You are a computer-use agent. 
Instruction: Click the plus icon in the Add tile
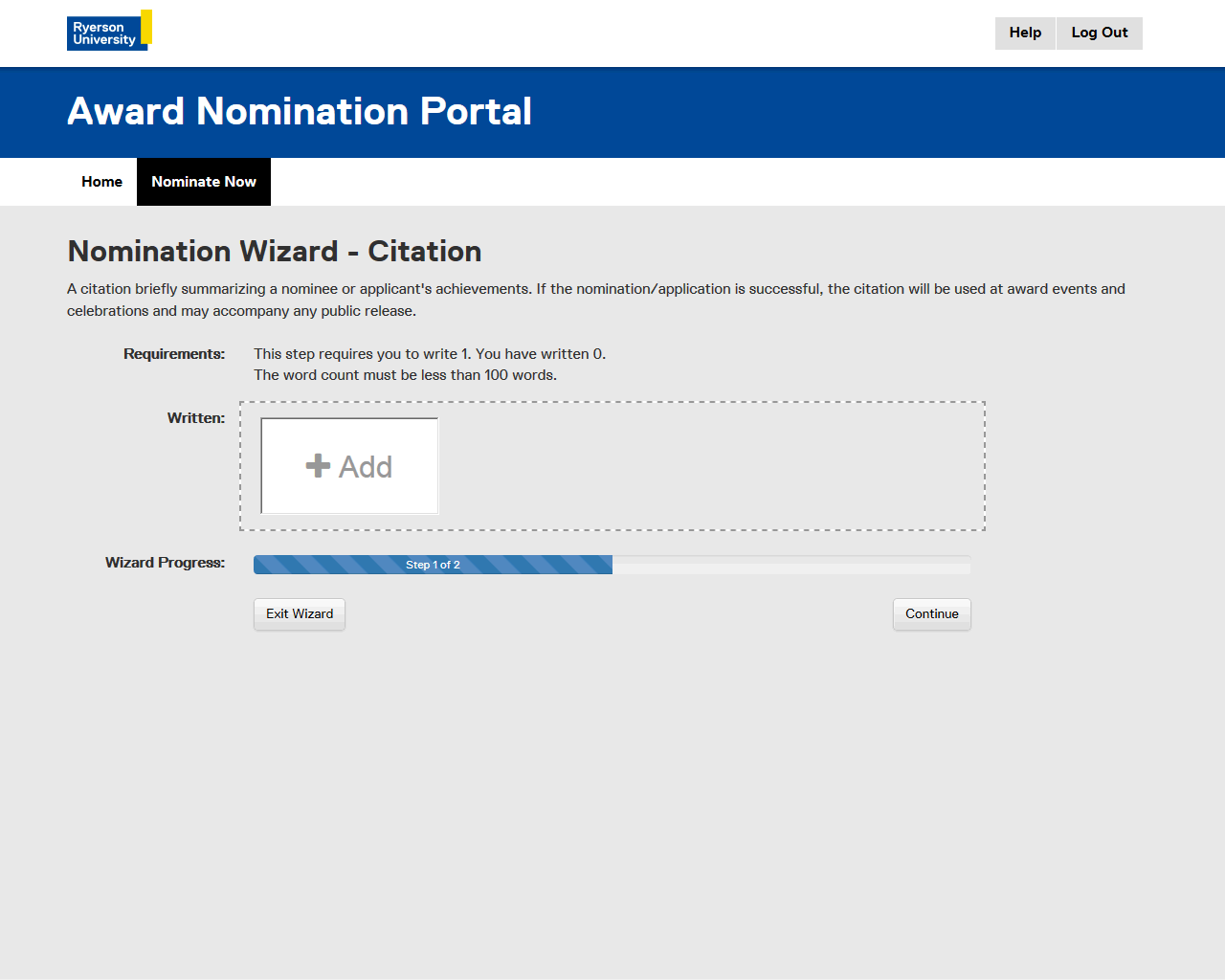pyautogui.click(x=318, y=466)
